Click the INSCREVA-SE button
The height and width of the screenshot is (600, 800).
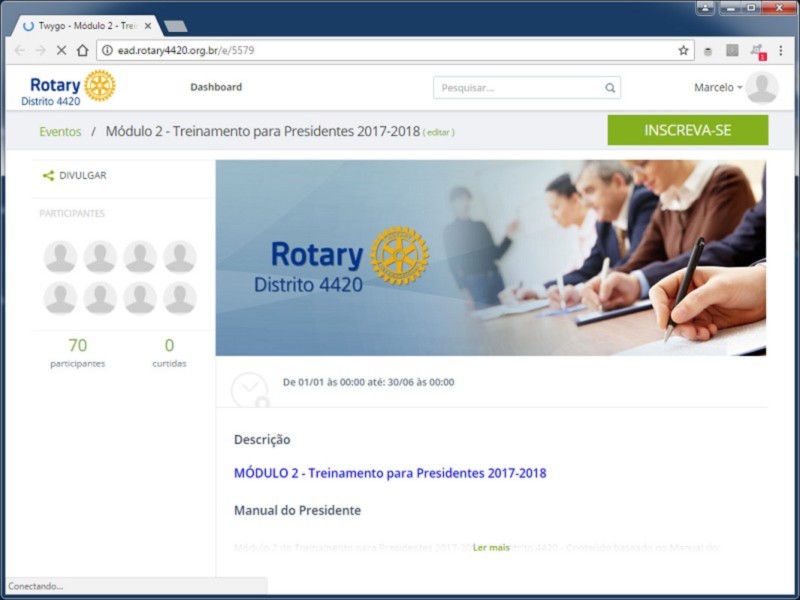[x=687, y=131]
